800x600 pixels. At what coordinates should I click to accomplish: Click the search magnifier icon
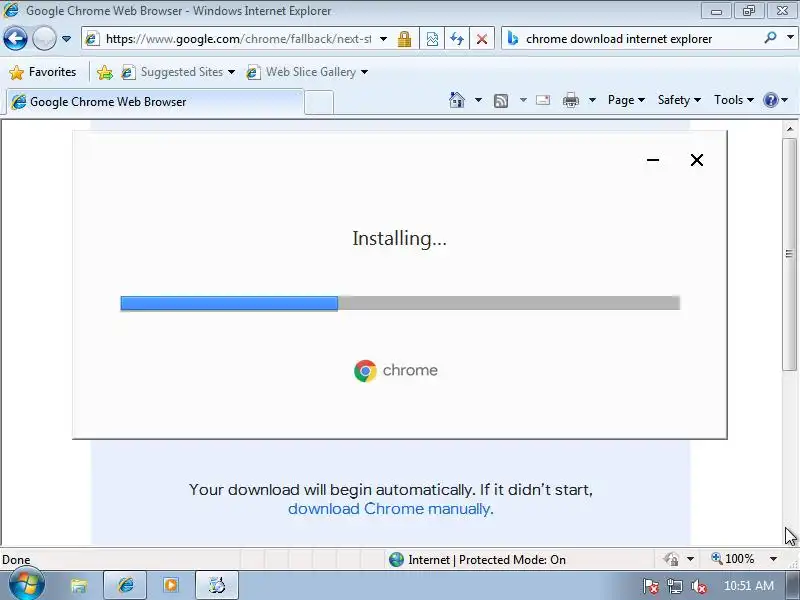[x=770, y=38]
